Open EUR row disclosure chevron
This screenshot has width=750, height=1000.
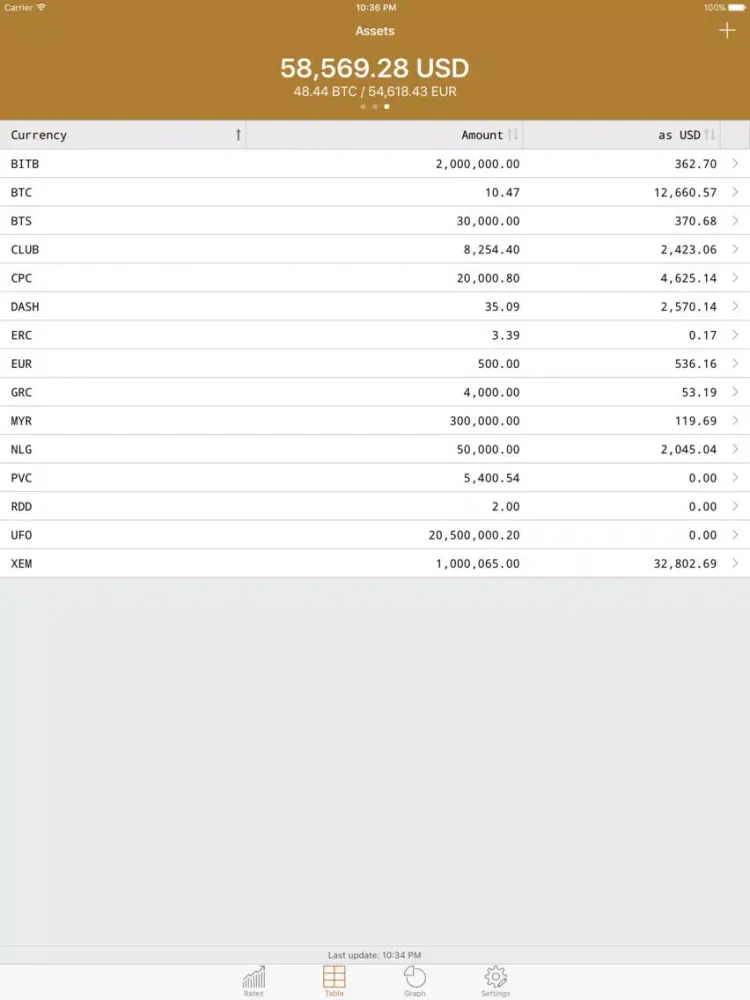[x=736, y=363]
